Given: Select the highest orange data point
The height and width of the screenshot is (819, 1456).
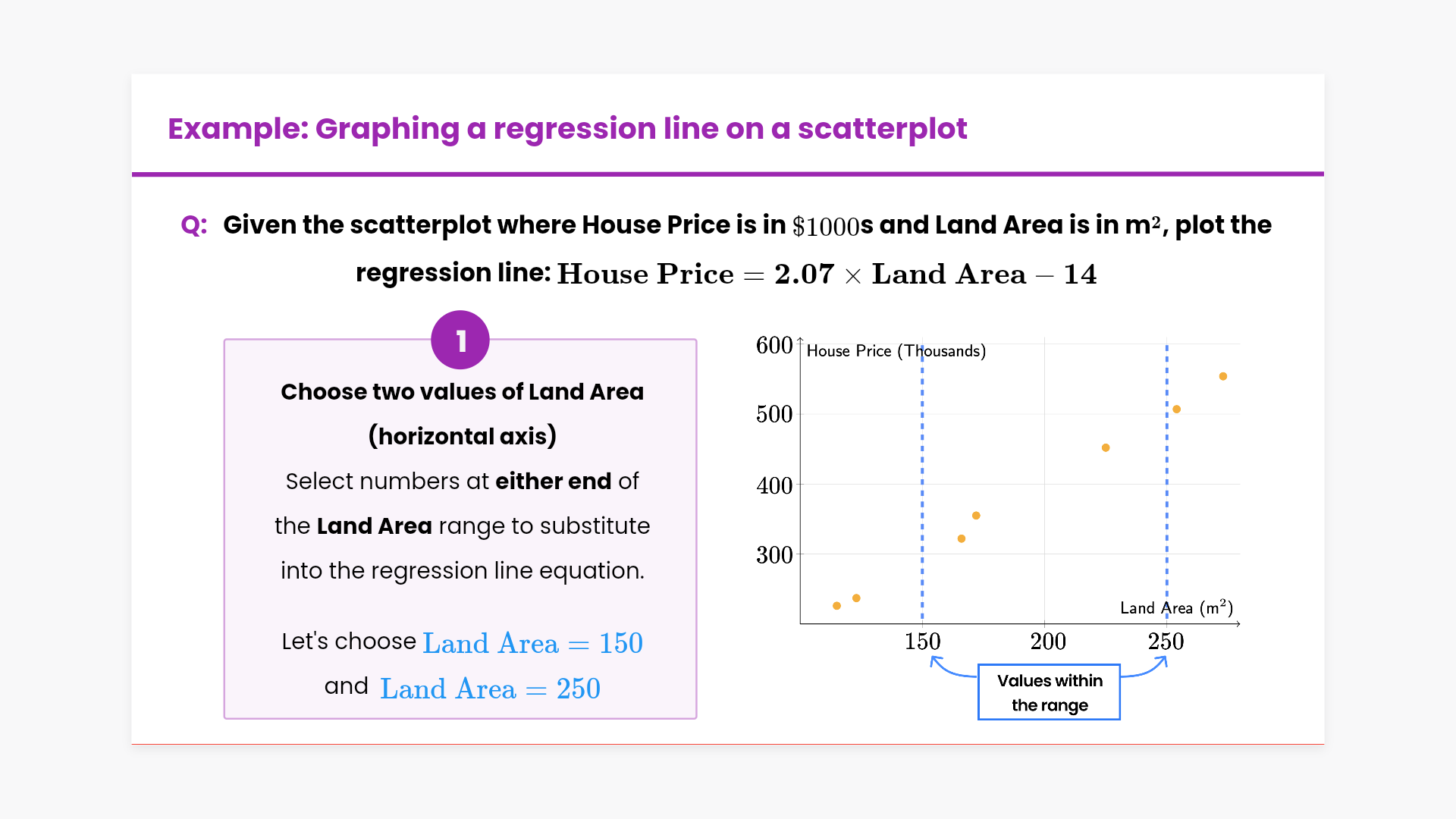Looking at the screenshot, I should point(1222,376).
